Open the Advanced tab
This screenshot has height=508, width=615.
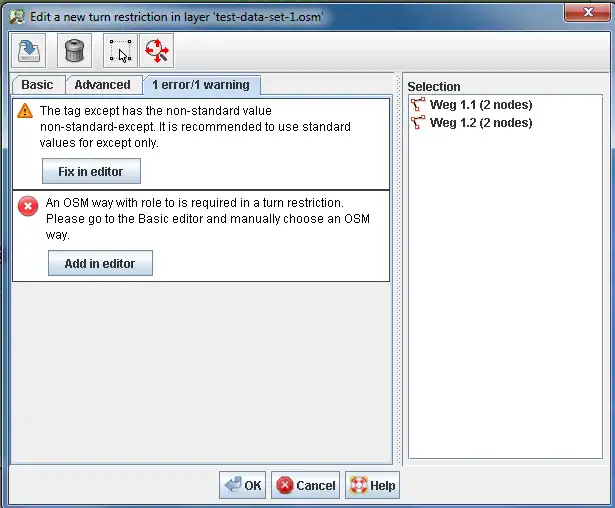(102, 85)
